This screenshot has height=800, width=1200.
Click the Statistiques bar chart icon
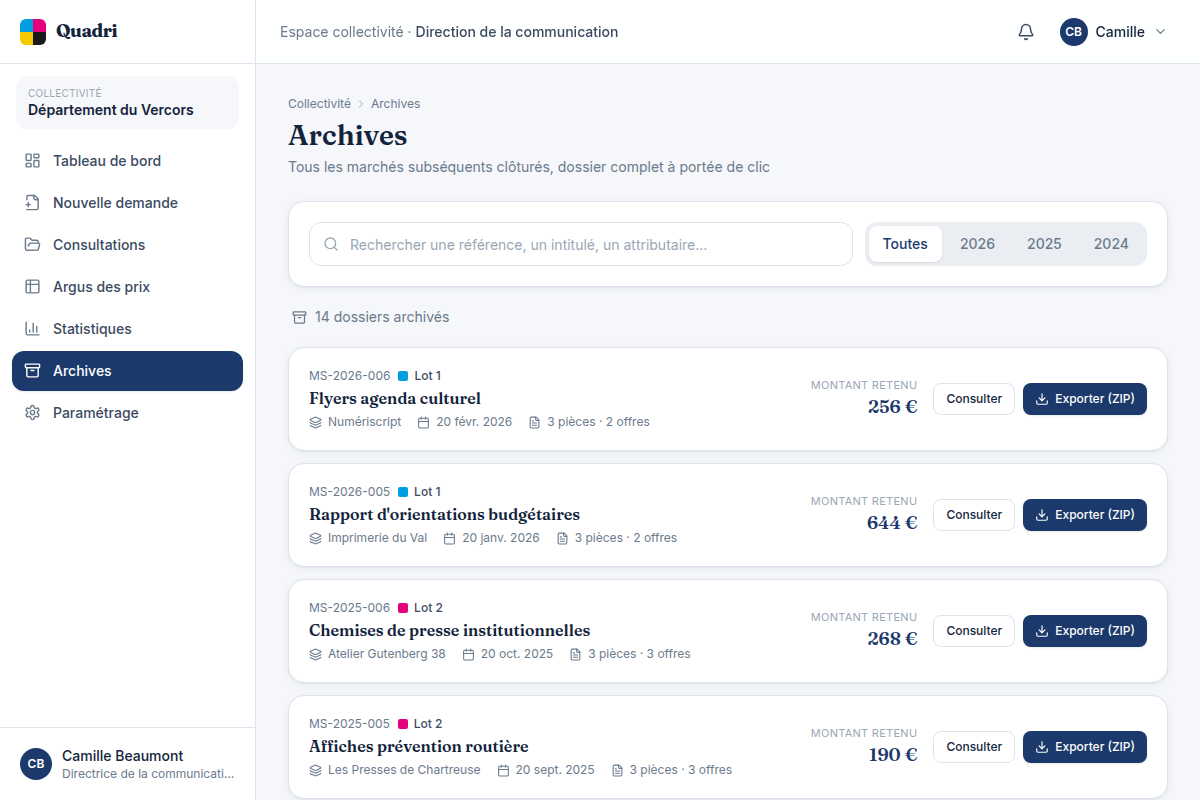tap(33, 329)
